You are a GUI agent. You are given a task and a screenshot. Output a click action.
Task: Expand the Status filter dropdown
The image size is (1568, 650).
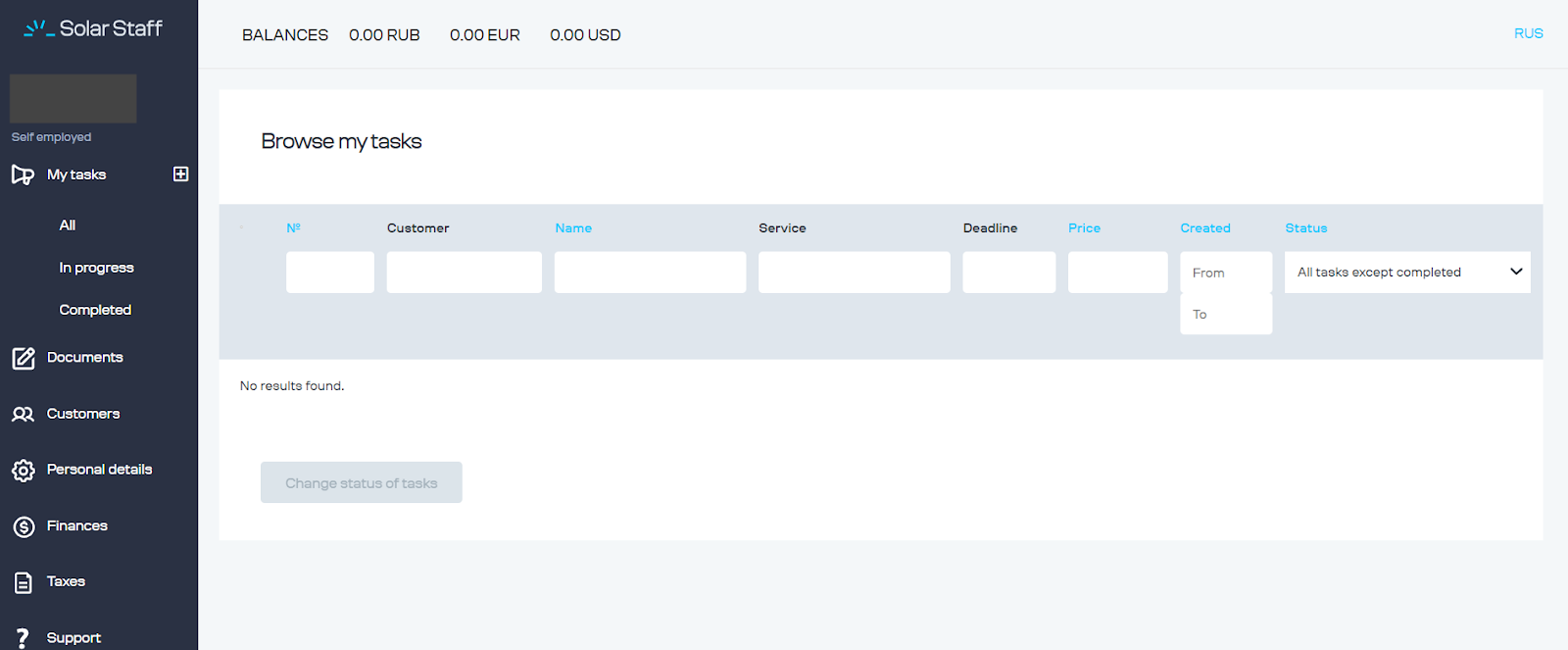[1407, 272]
